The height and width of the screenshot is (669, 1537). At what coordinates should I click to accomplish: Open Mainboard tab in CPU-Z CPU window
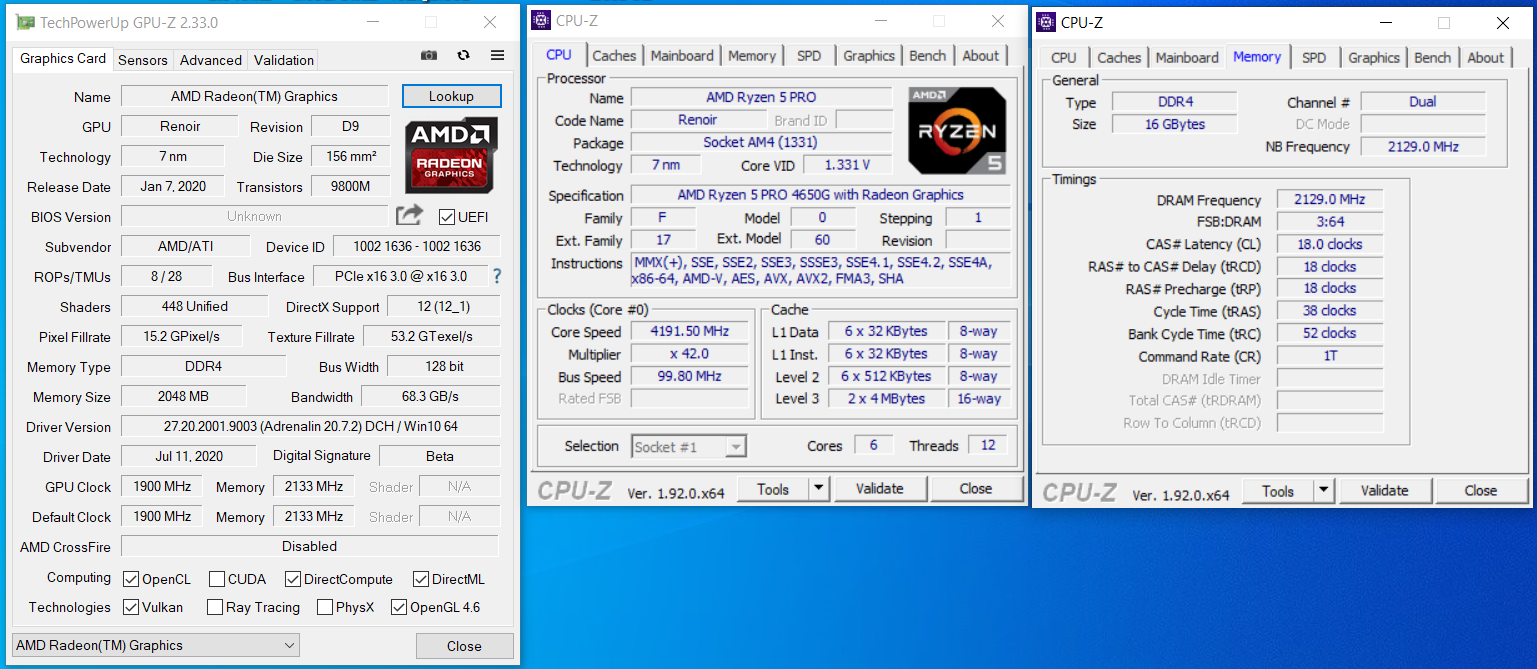point(682,56)
